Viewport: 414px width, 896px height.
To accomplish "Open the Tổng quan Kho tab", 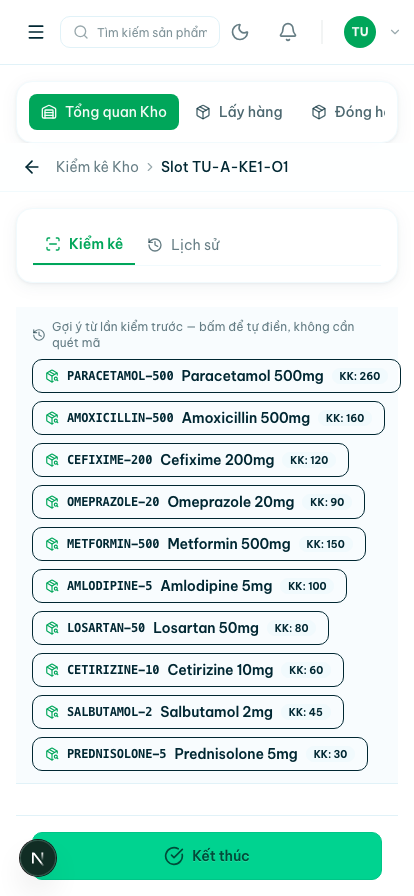I will tap(104, 112).
